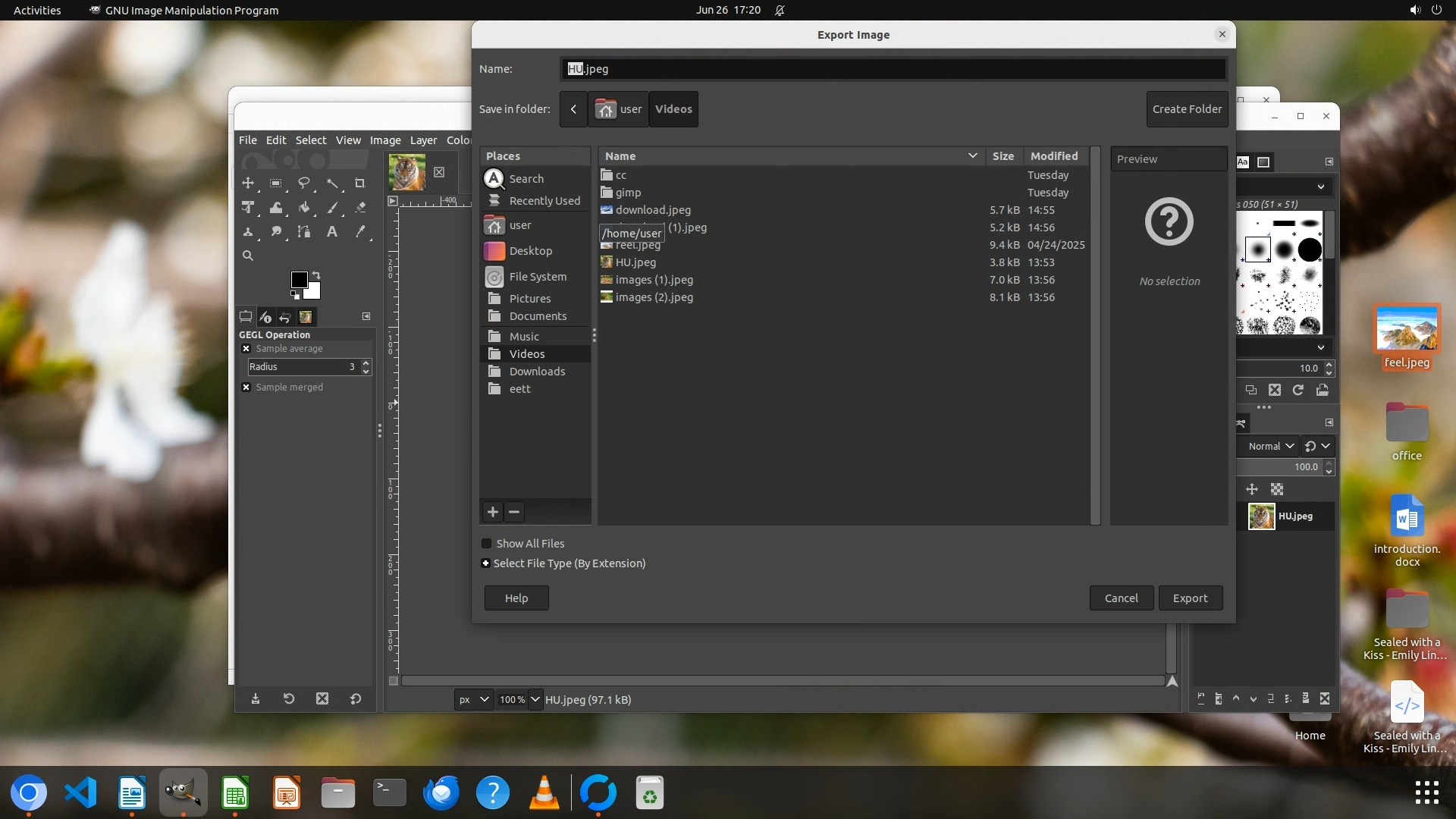Viewport: 1456px width, 819px height.
Task: Open the Select menu
Action: (310, 140)
